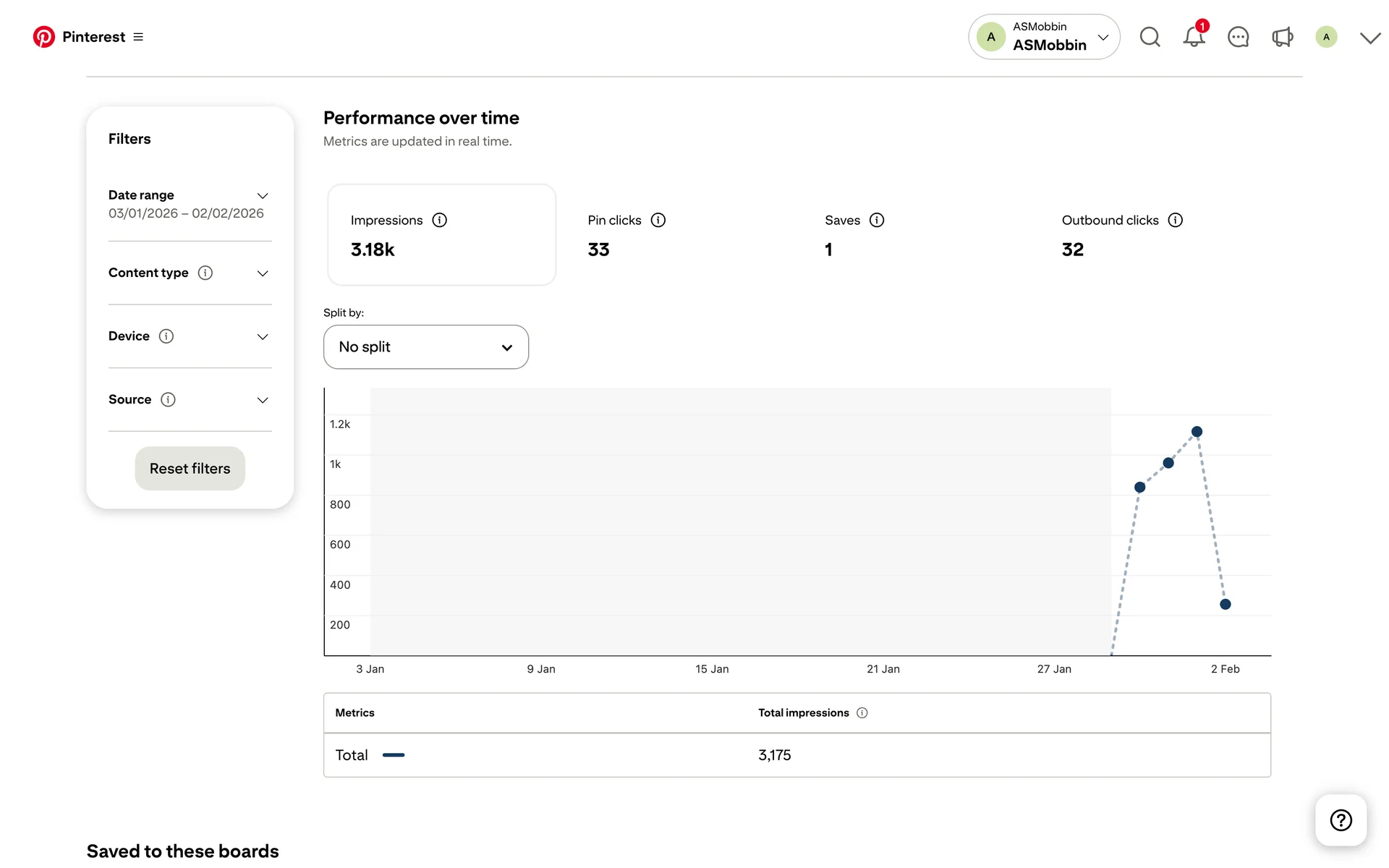Open the ASMobbin account switcher
1389x868 pixels.
pyautogui.click(x=1043, y=37)
